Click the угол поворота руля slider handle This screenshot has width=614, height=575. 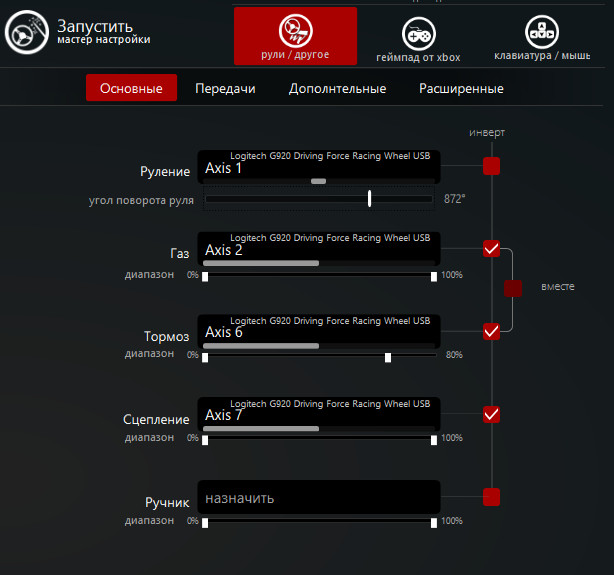tap(370, 199)
